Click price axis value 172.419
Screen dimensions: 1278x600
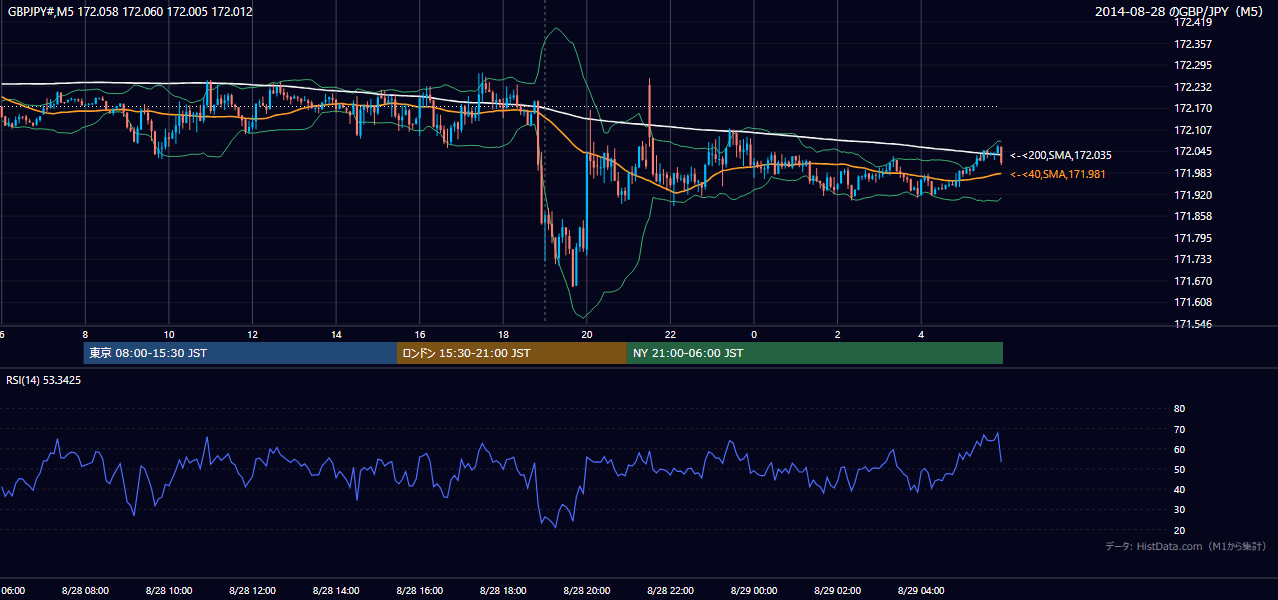click(x=1193, y=22)
